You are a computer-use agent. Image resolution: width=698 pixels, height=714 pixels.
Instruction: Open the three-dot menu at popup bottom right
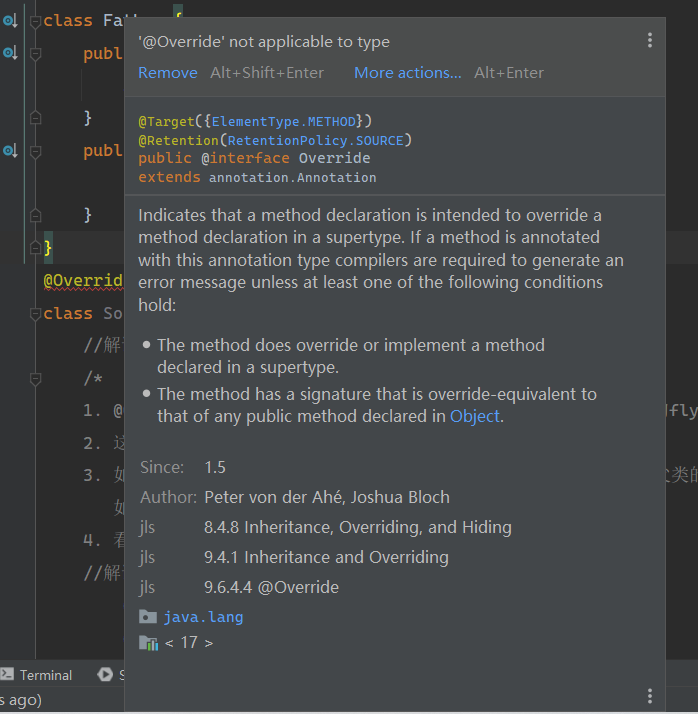coord(650,696)
